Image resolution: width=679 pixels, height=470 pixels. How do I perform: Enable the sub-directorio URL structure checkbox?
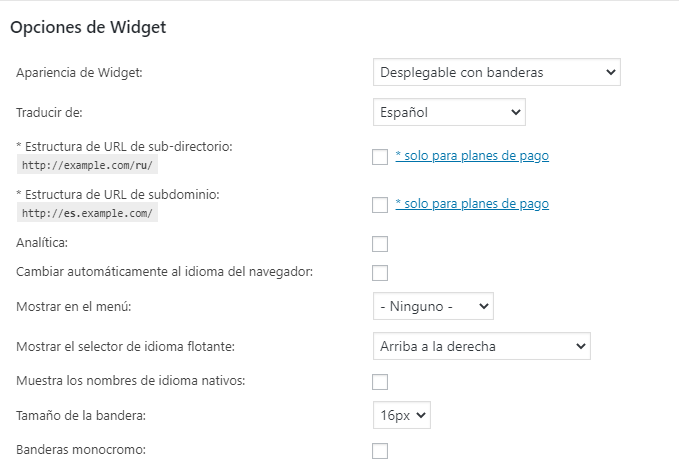pos(379,157)
